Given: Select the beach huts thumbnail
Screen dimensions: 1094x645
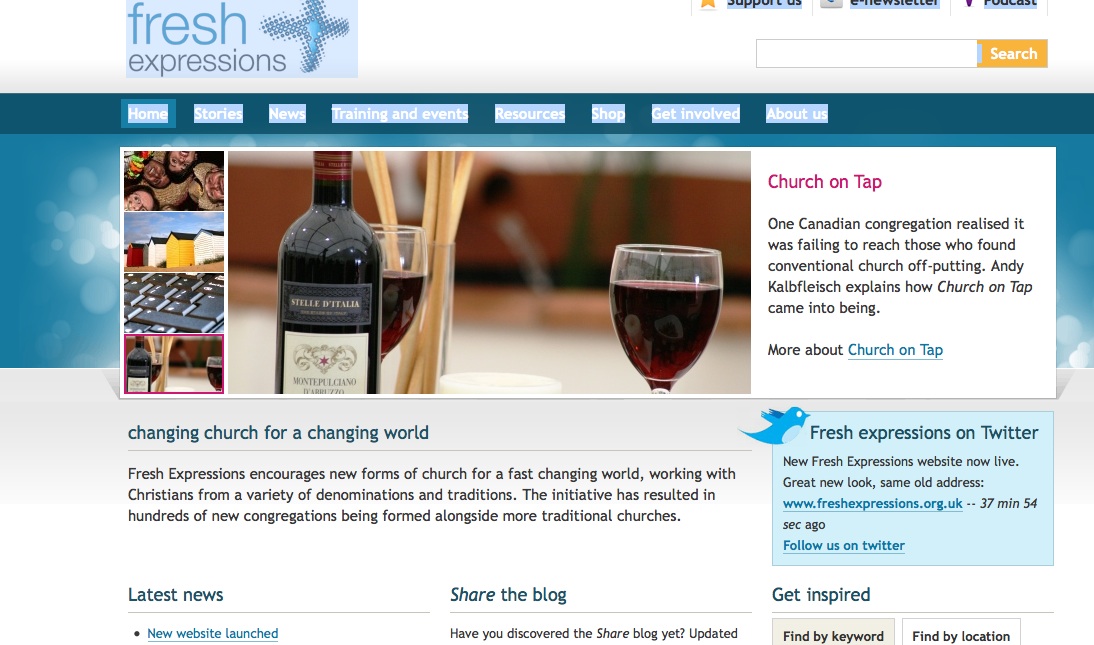Looking at the screenshot, I should coord(174,242).
